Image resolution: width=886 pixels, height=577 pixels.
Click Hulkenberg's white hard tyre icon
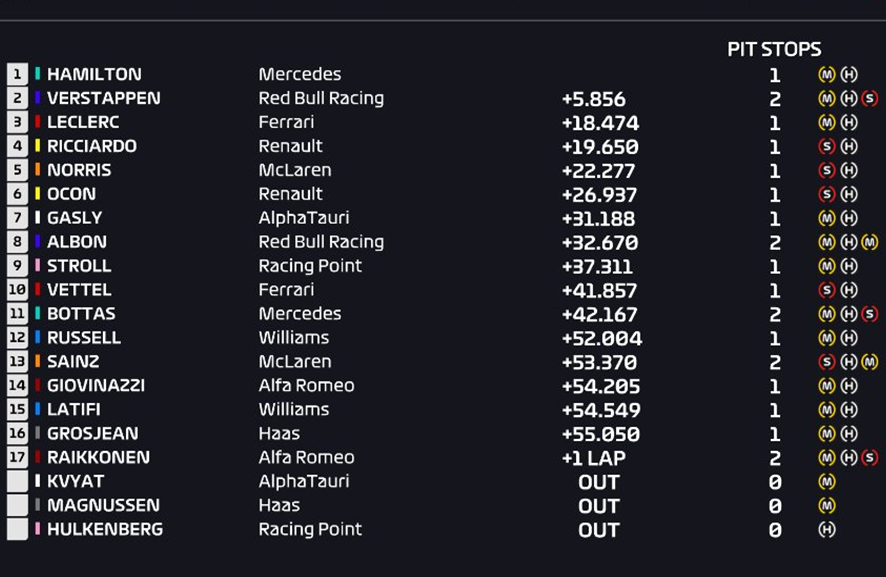827,530
